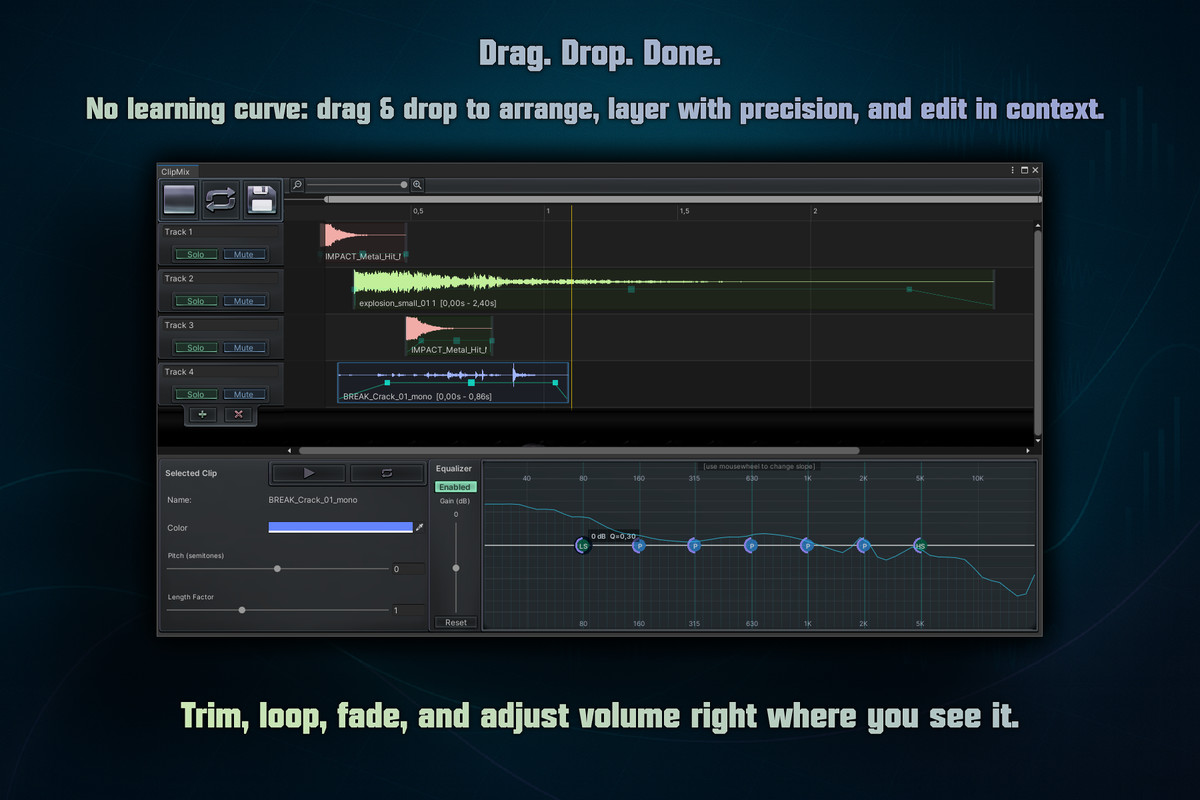Select the ClipMix tab
The width and height of the screenshot is (1200, 800).
pyautogui.click(x=176, y=171)
